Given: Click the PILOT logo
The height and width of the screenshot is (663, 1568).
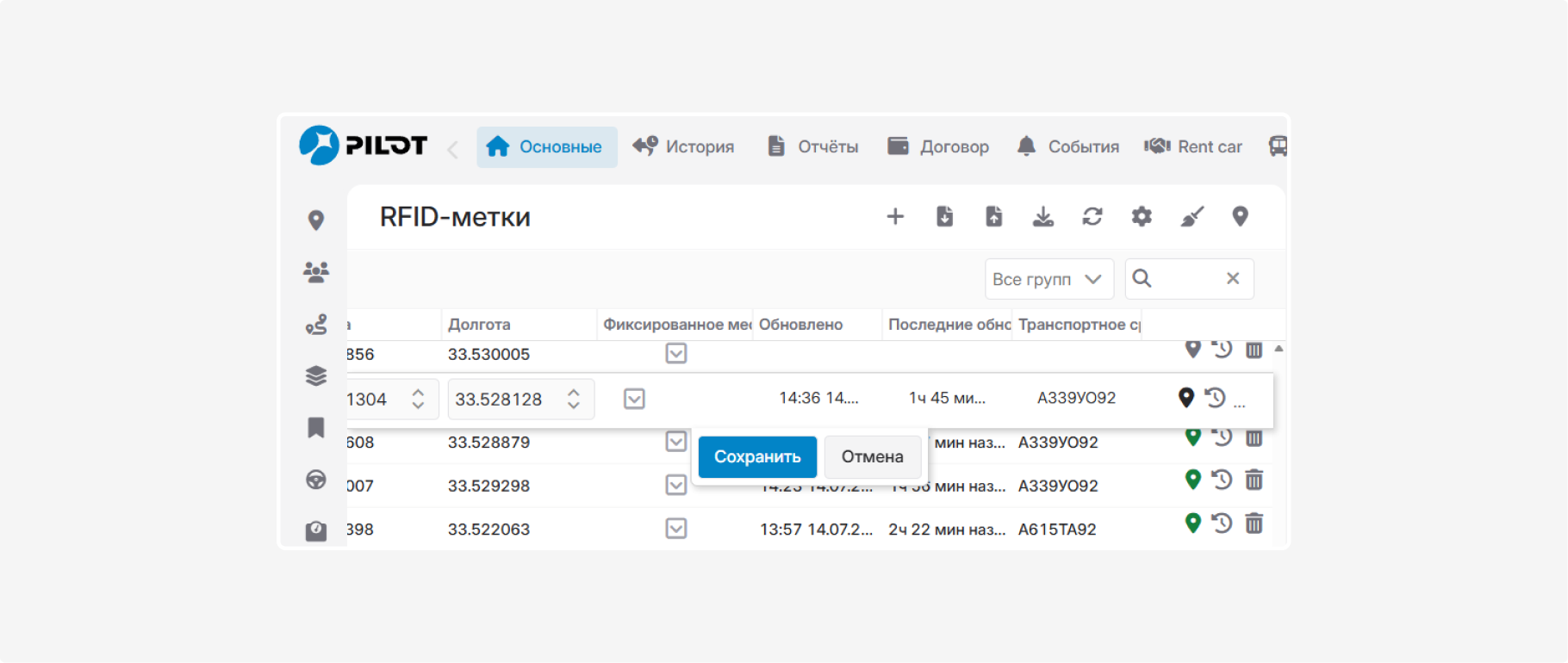Looking at the screenshot, I should click(x=363, y=146).
